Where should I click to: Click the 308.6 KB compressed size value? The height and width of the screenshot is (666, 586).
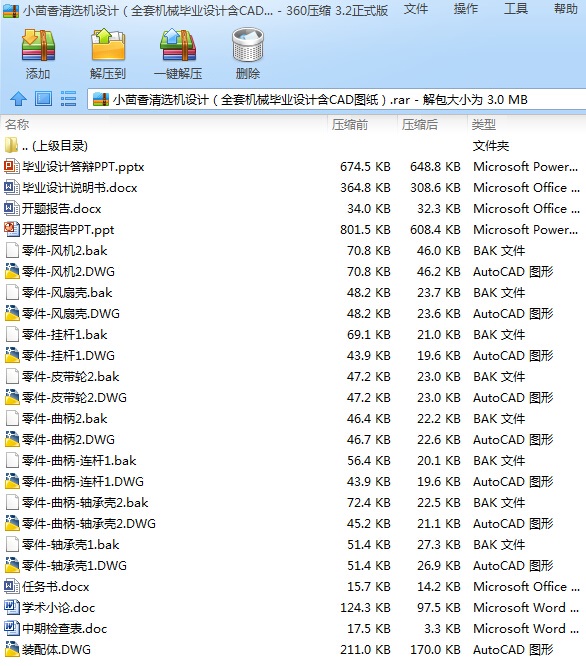(x=435, y=187)
